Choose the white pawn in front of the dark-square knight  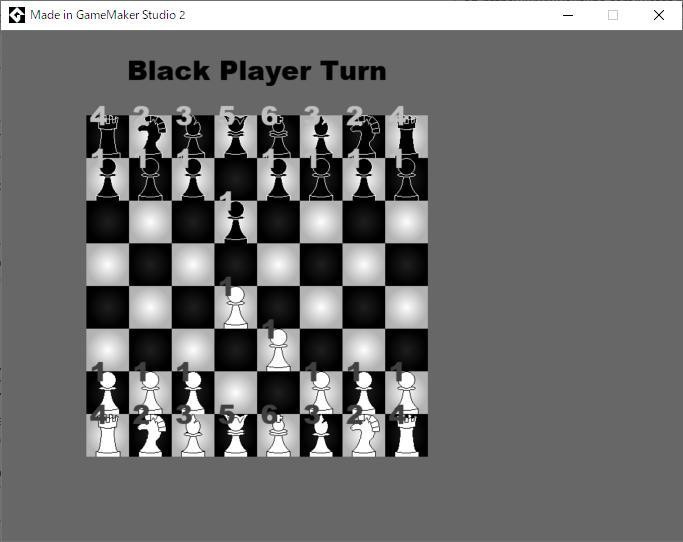pyautogui.click(x=150, y=393)
